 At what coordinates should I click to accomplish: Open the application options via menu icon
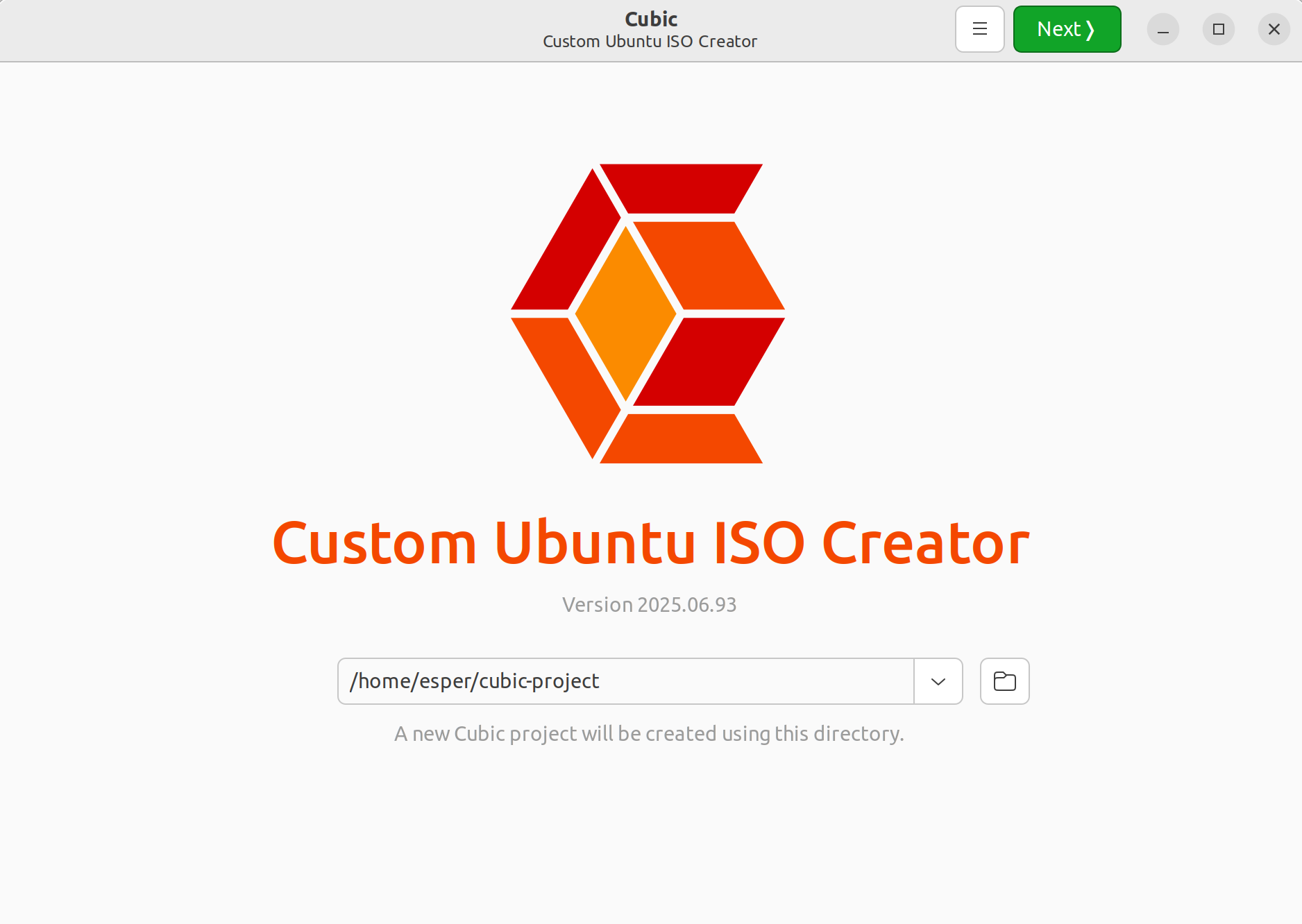(979, 28)
